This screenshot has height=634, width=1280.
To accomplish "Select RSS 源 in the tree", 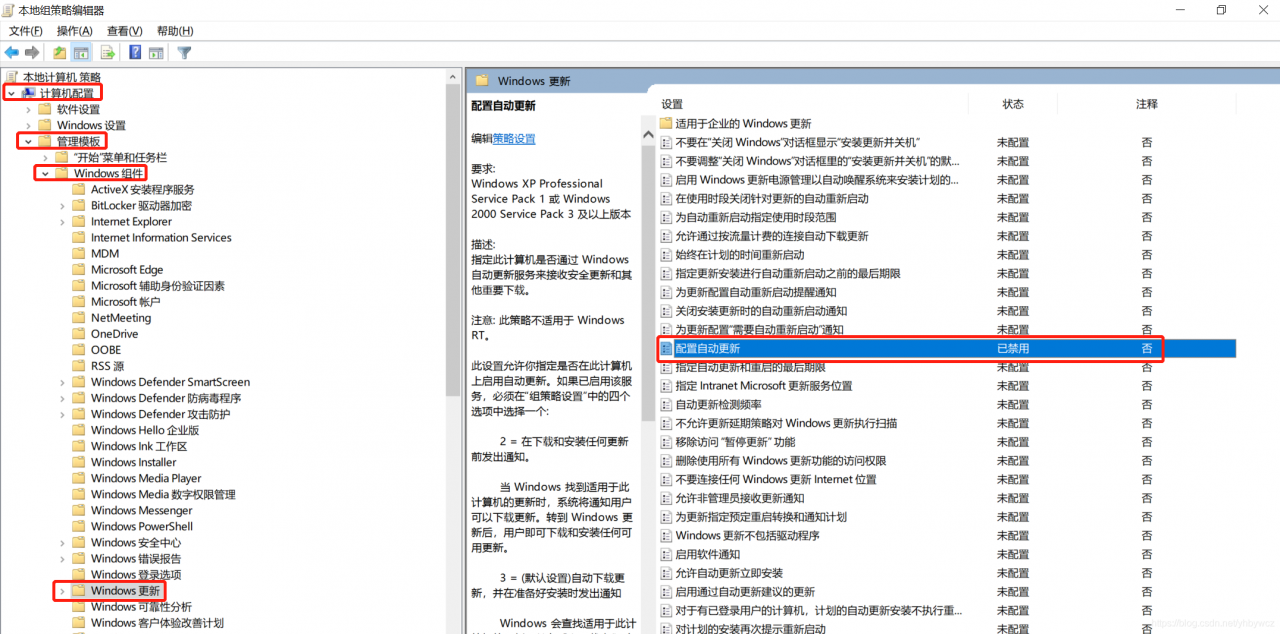I will 108,366.
